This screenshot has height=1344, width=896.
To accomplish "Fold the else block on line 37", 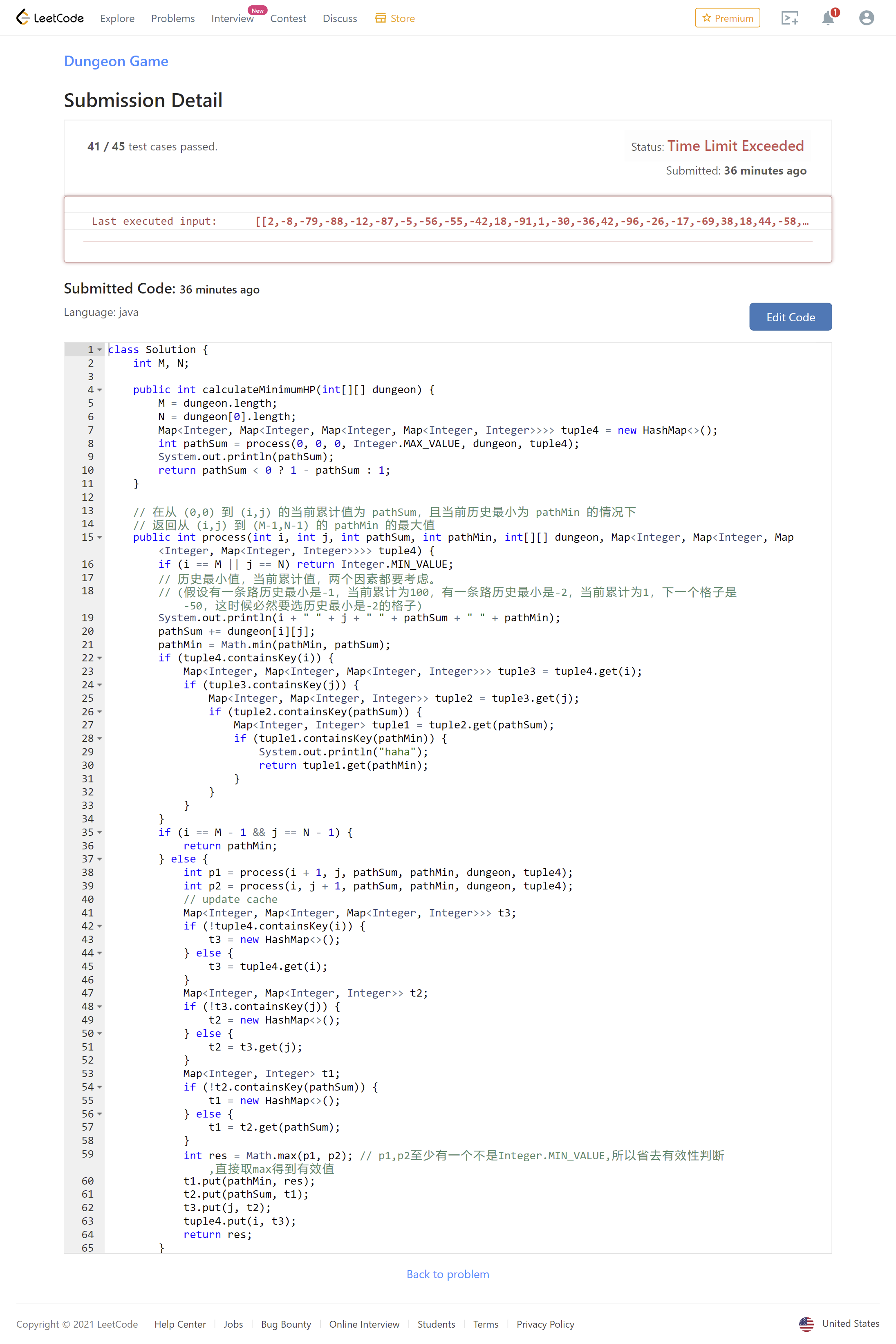I will point(100,860).
